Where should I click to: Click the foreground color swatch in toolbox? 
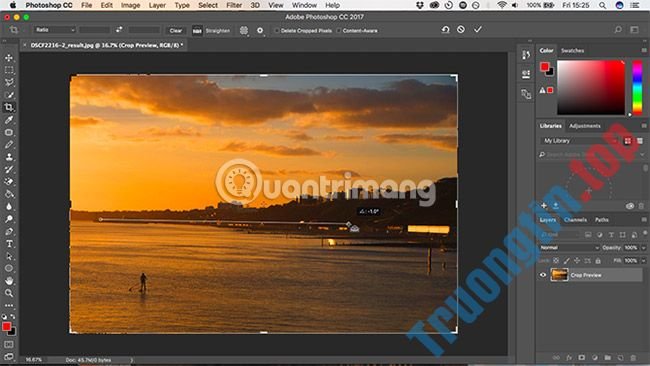click(6, 327)
